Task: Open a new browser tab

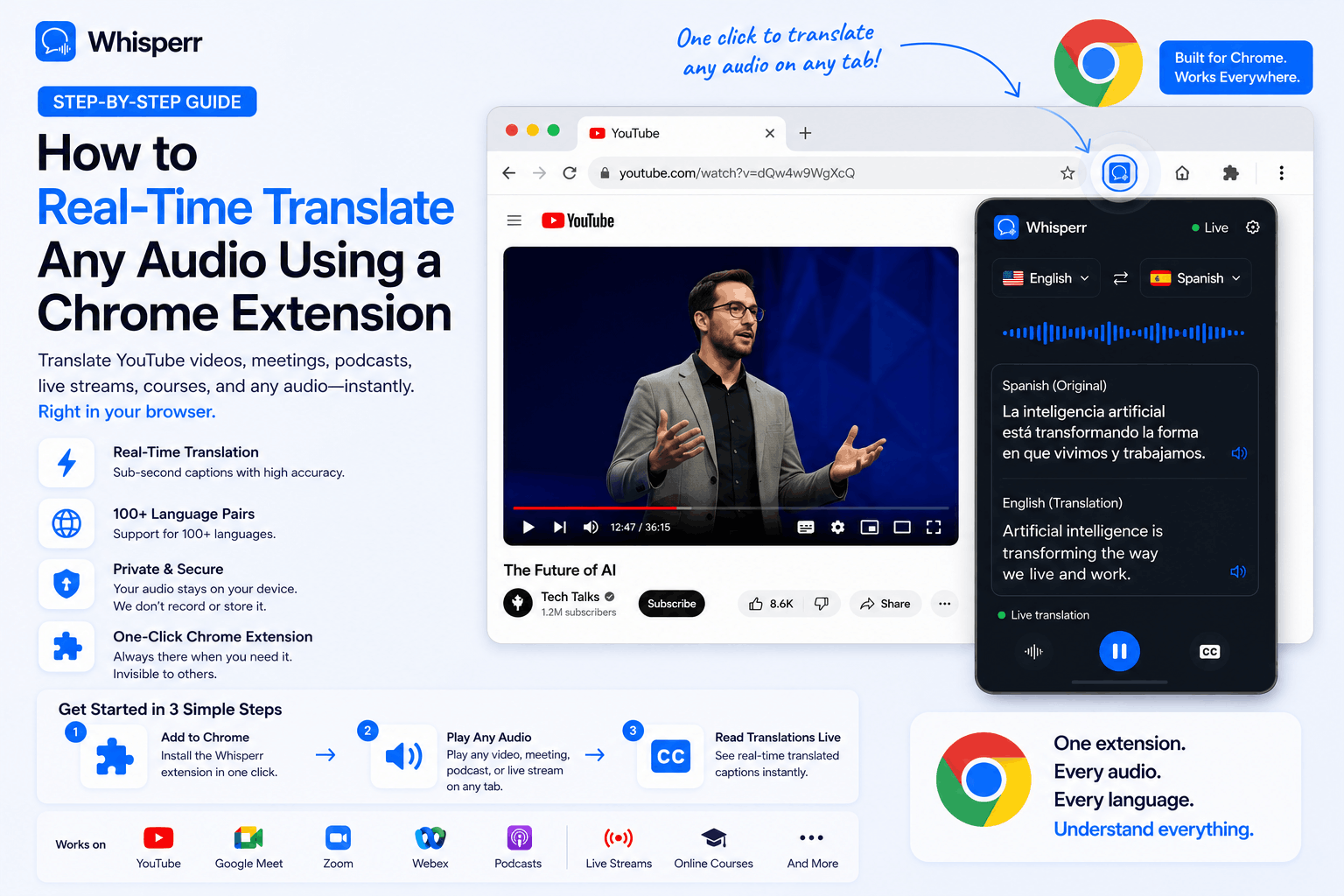Action: click(806, 133)
